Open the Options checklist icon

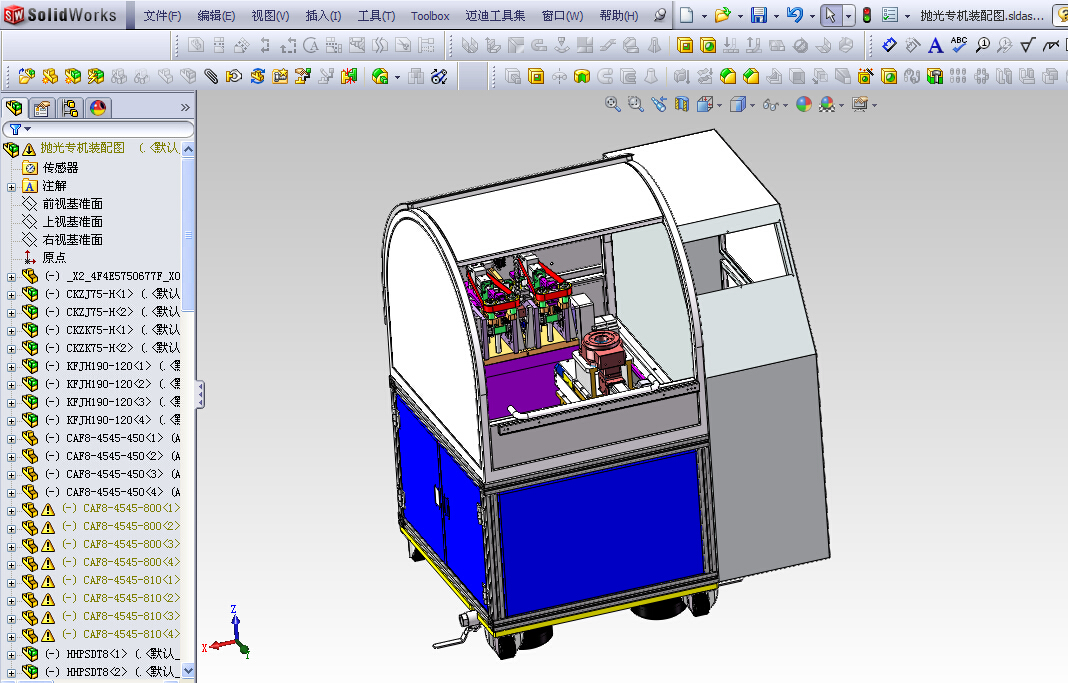point(890,15)
